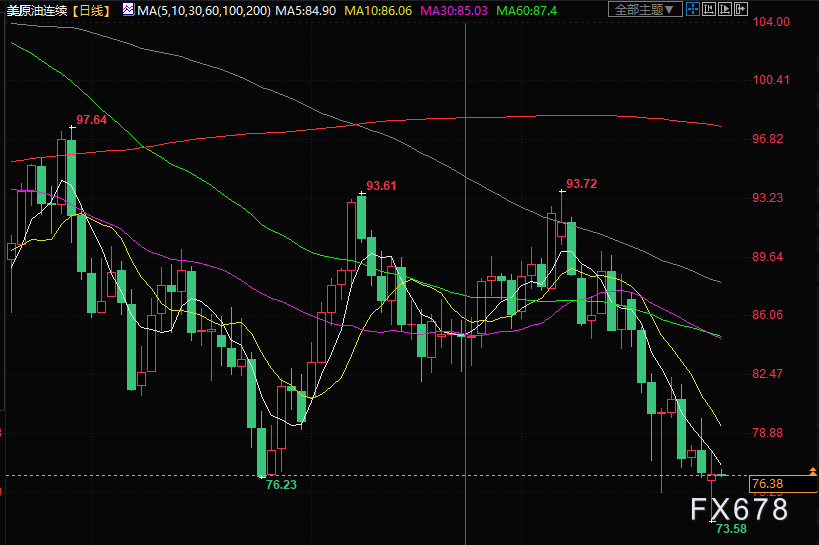819x545 pixels.
Task: Click the 93.61 peak price marker
Action: [x=381, y=185]
